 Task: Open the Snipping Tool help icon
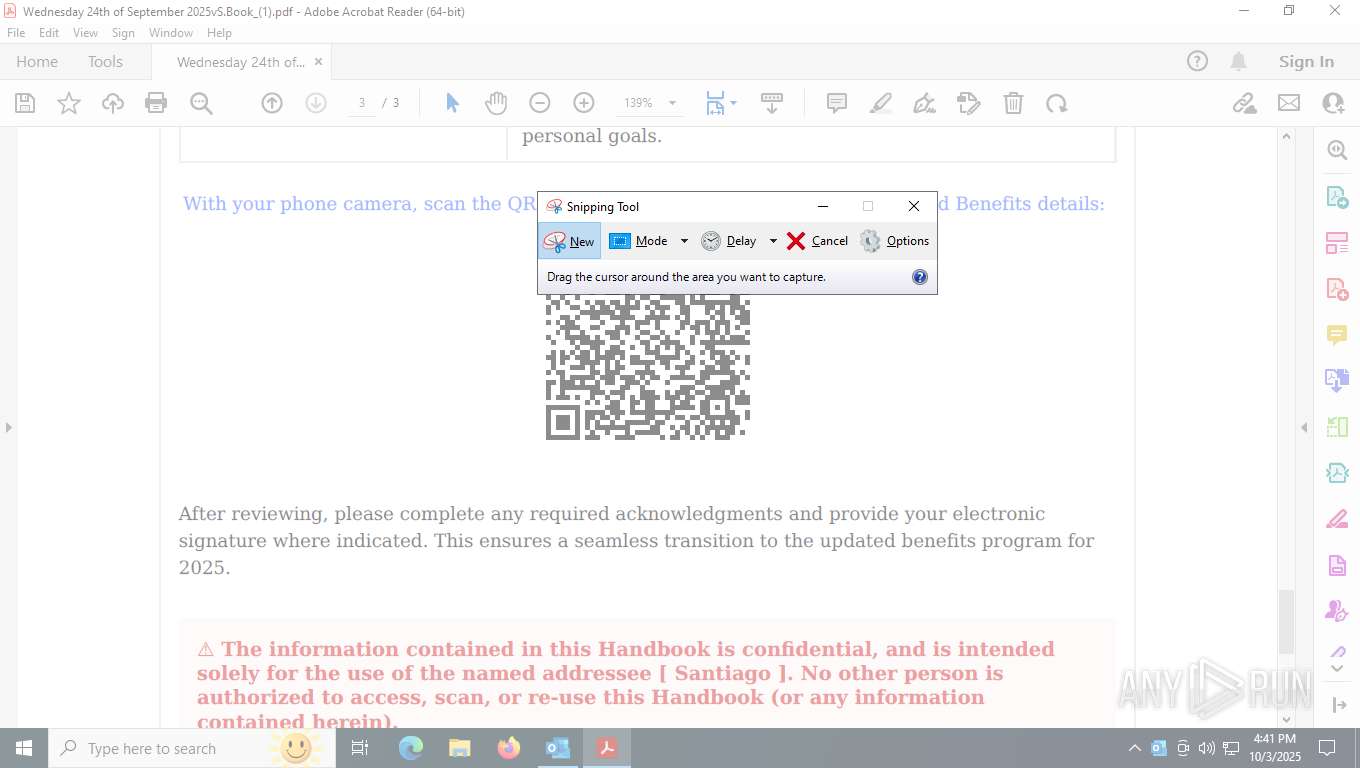[920, 277]
